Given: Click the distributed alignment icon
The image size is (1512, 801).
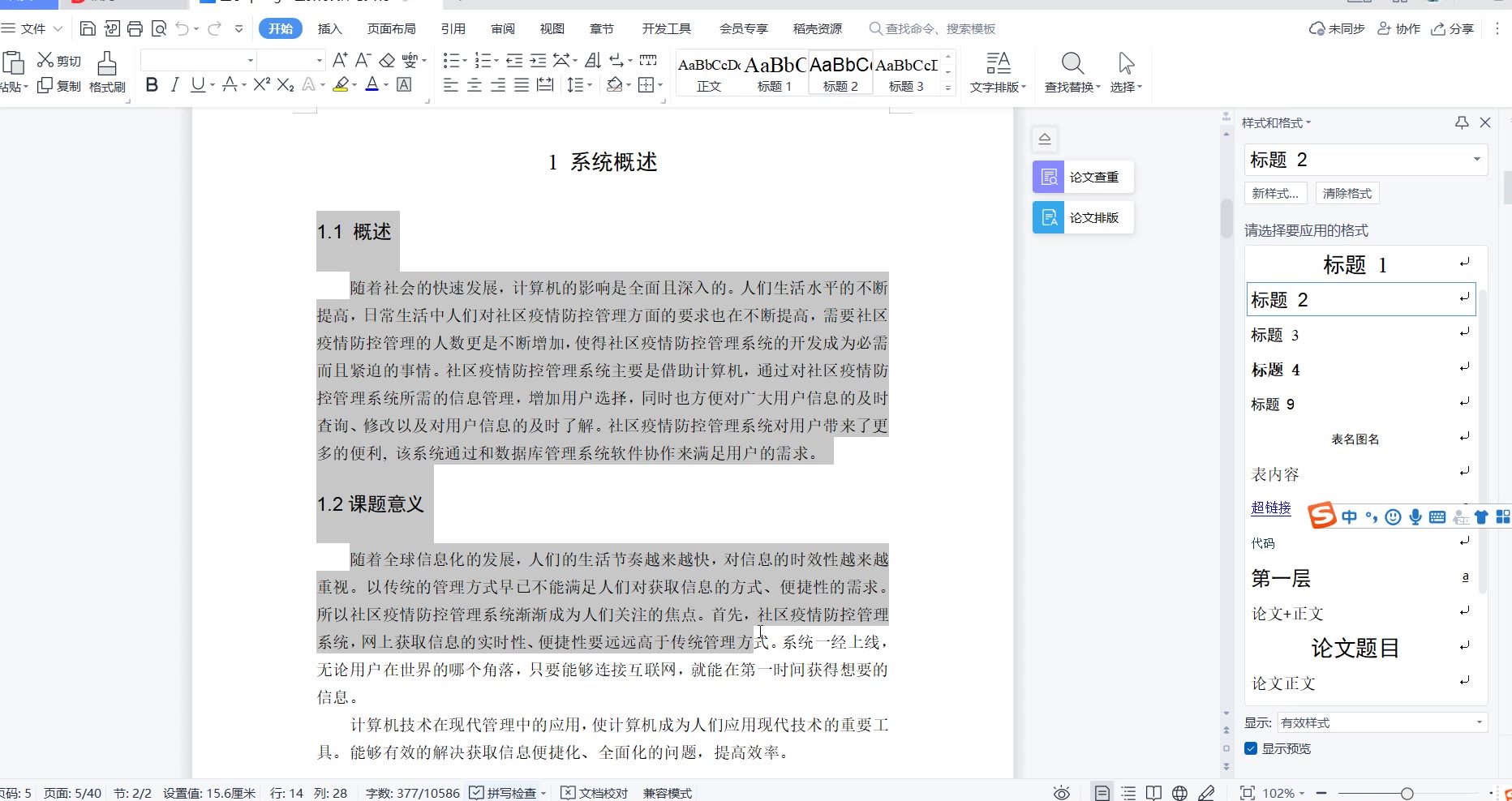Looking at the screenshot, I should coord(545,84).
